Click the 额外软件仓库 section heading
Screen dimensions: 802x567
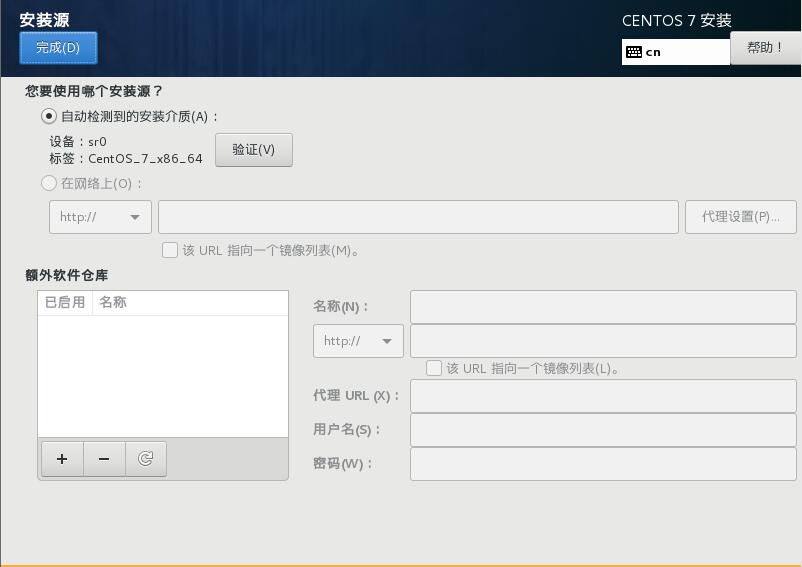click(66, 276)
